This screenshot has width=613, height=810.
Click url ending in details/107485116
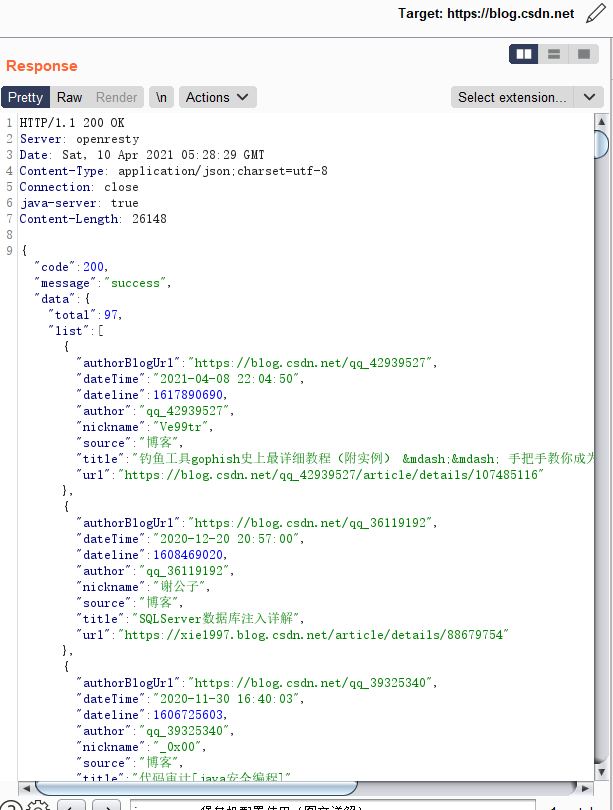[x=331, y=475]
